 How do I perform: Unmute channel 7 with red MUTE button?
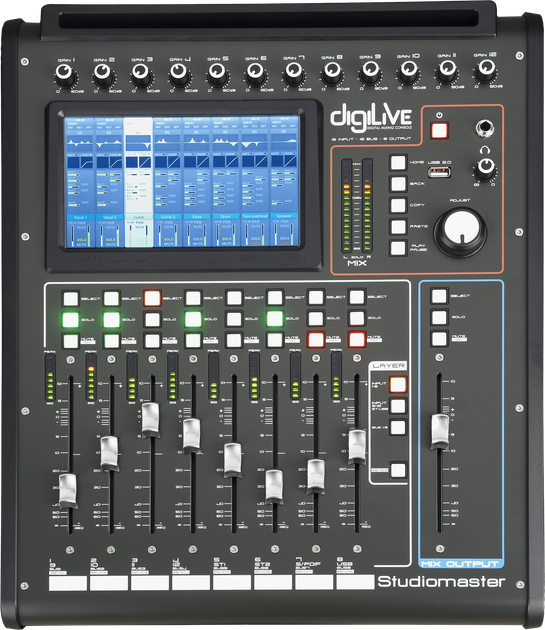click(316, 340)
